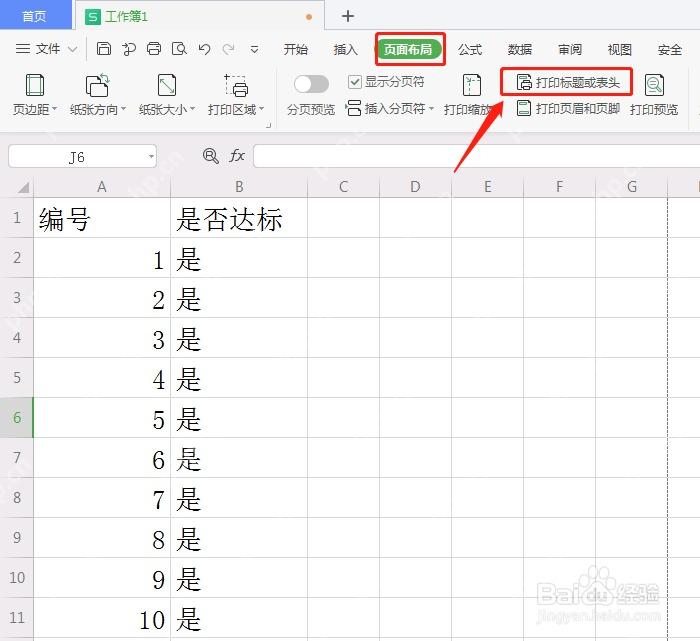Screen dimensions: 700x641
Task: Switch to the 数据 ribbon tab
Action: [520, 49]
